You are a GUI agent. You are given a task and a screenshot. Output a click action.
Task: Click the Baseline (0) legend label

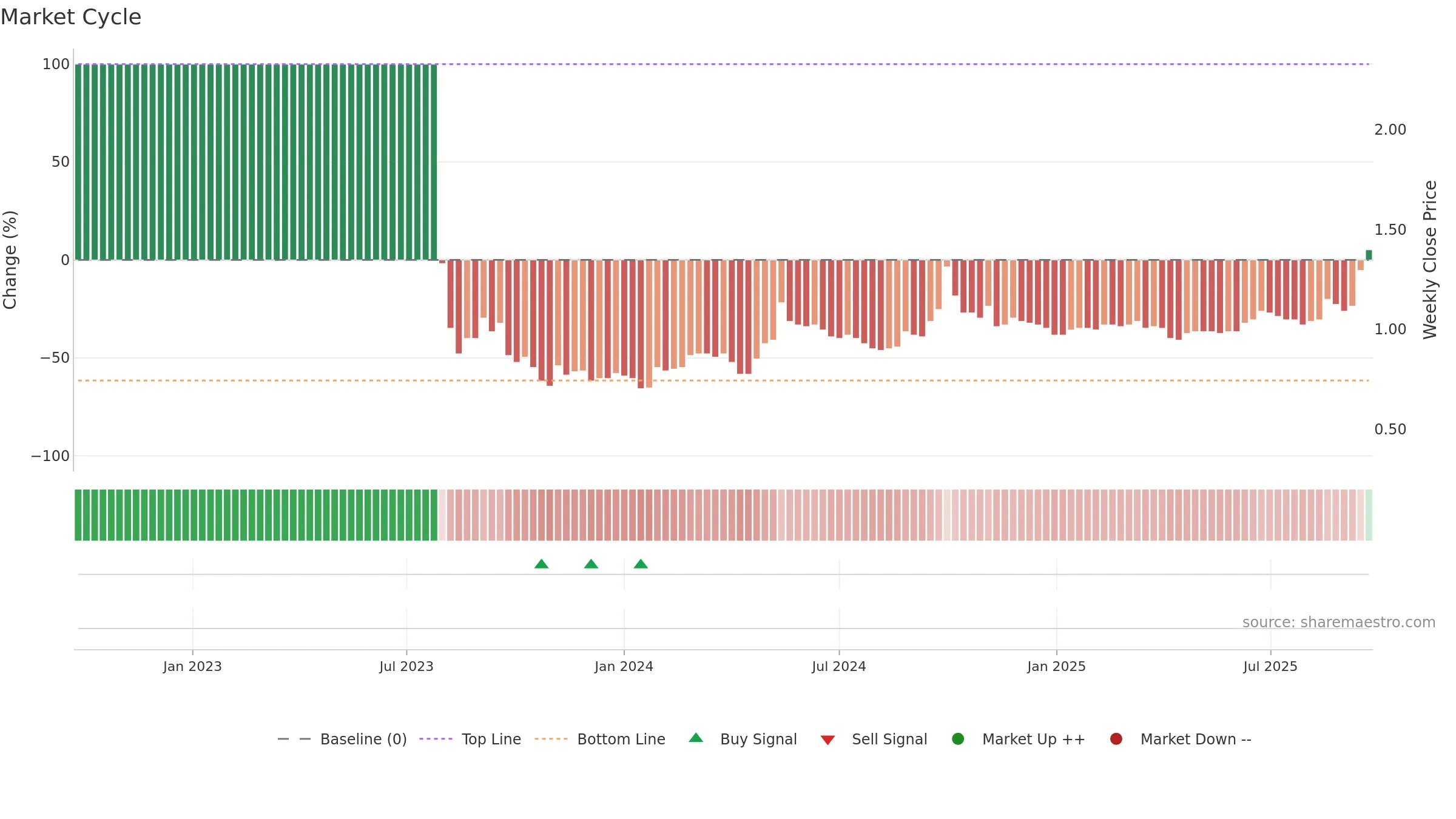(363, 739)
